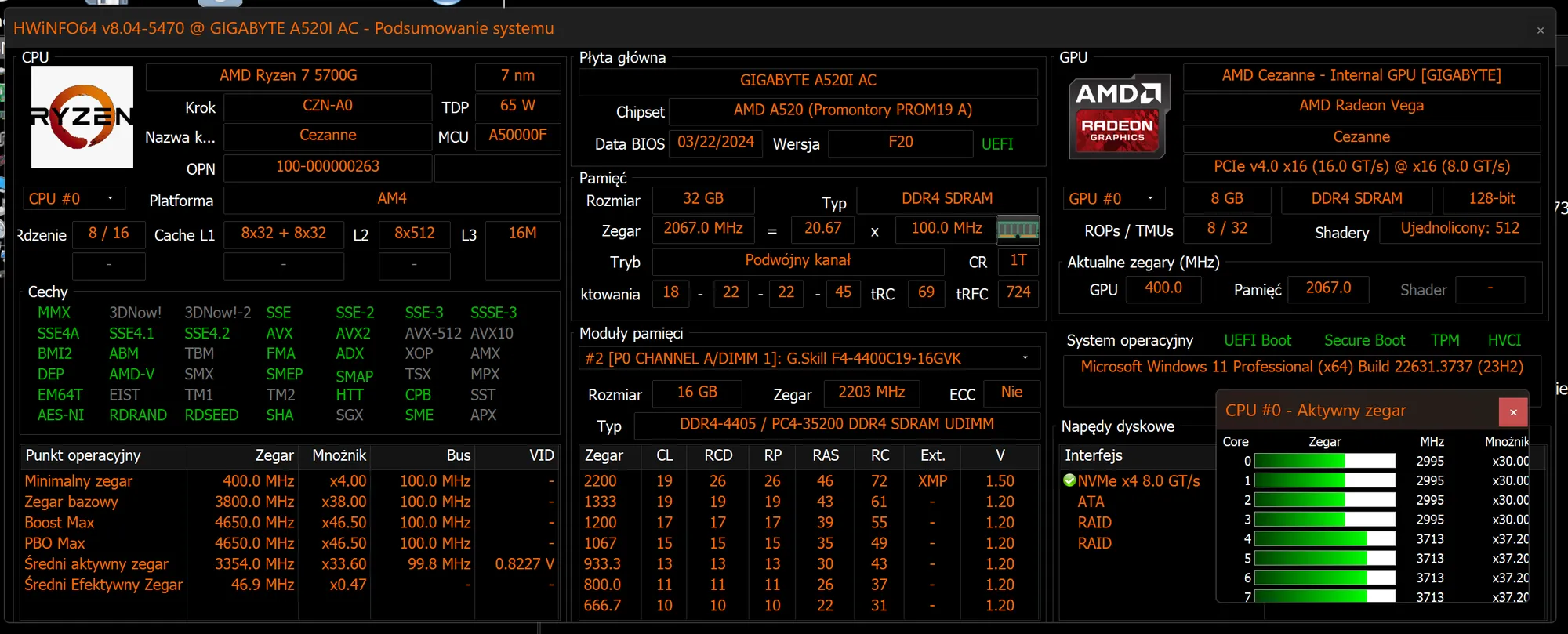The width and height of the screenshot is (1568, 634).
Task: Click the 666.7 memory timing row
Action: [809, 606]
